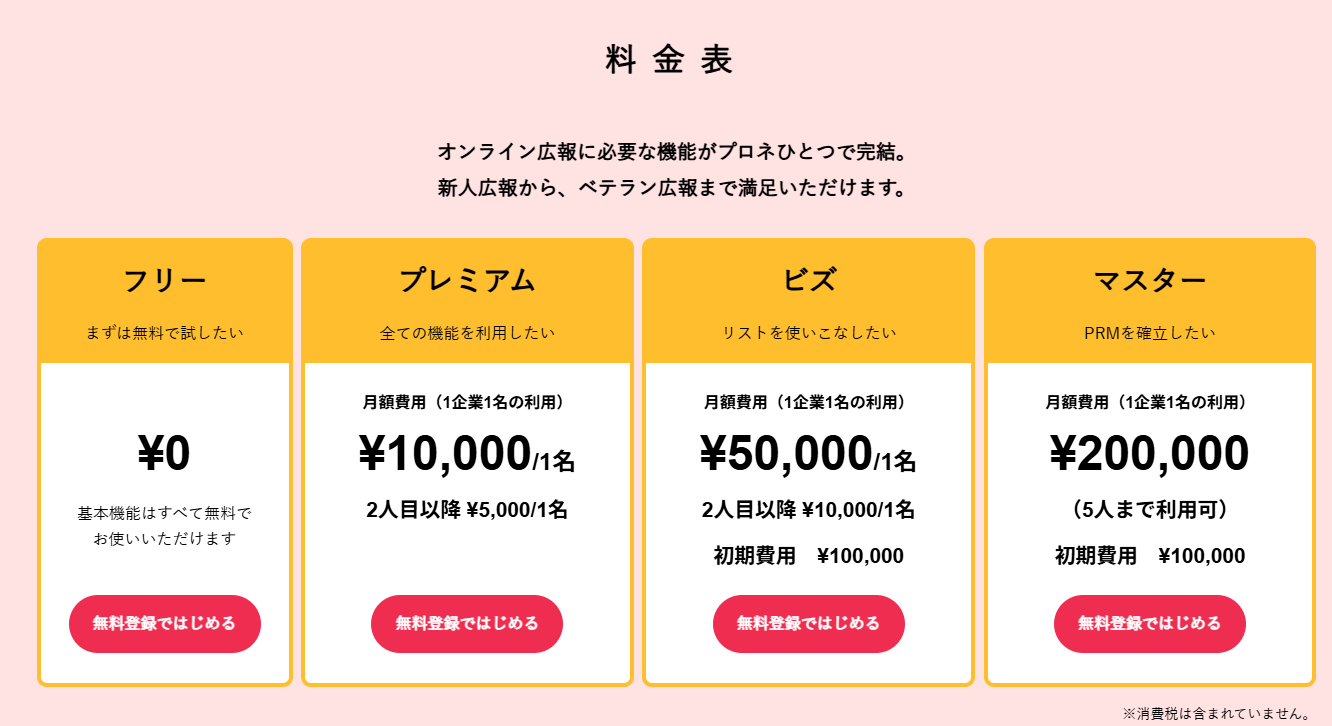This screenshot has height=726, width=1332.
Task: Click the まずは無料で試したい subtitle
Action: (165, 333)
